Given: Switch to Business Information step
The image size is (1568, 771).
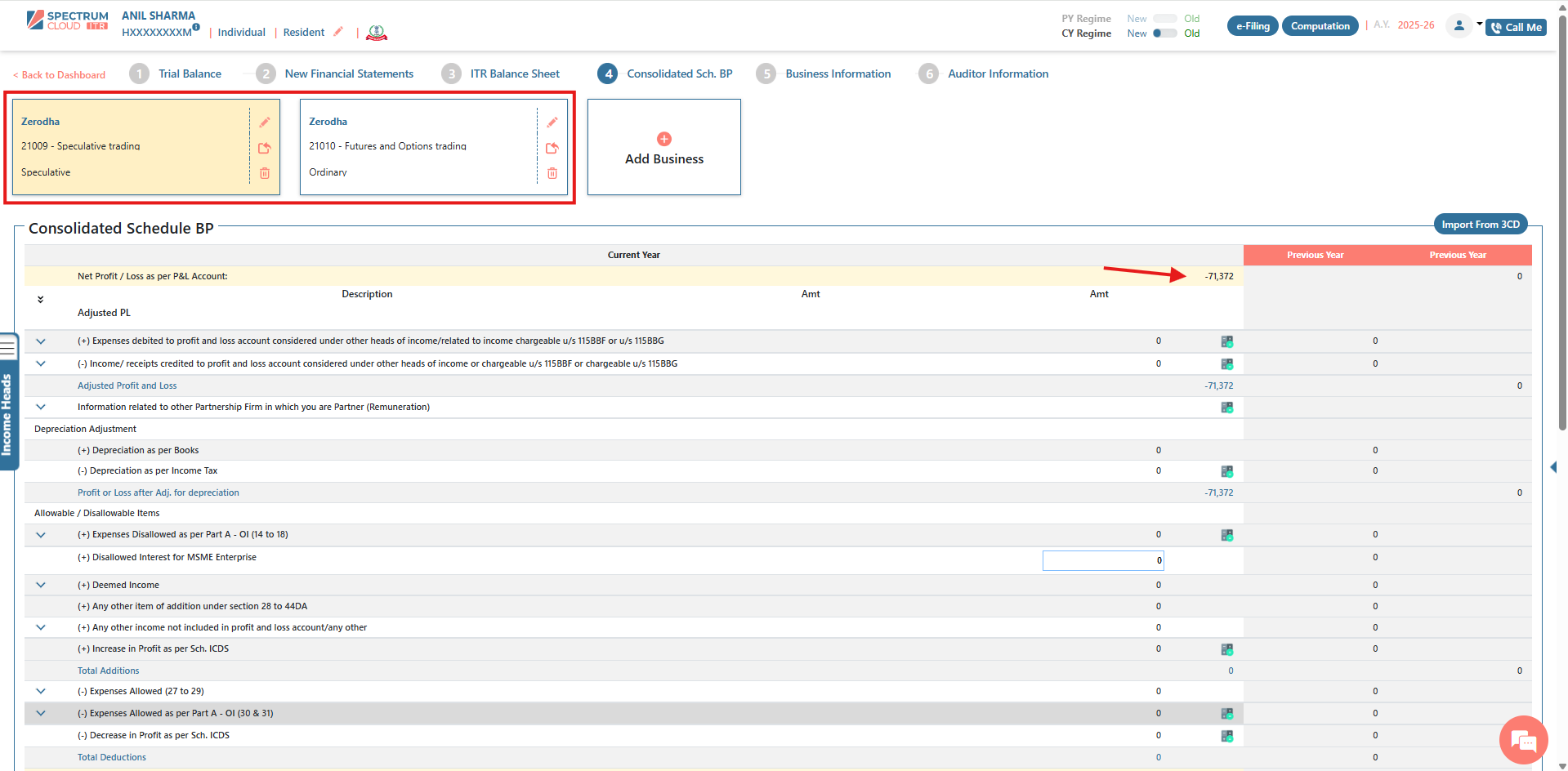Looking at the screenshot, I should click(838, 74).
